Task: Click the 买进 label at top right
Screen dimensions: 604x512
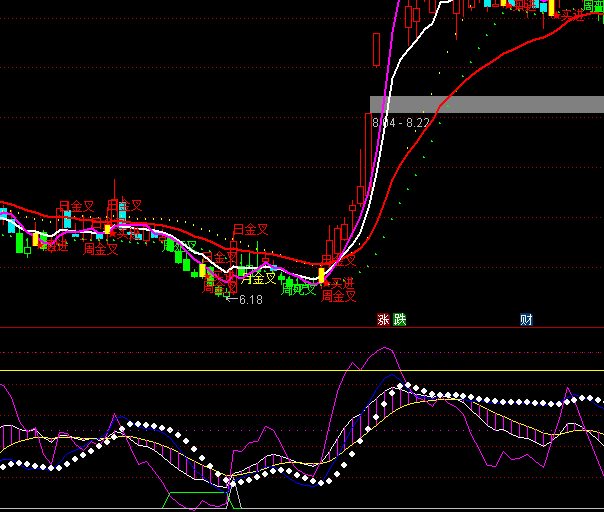Action: click(x=572, y=14)
